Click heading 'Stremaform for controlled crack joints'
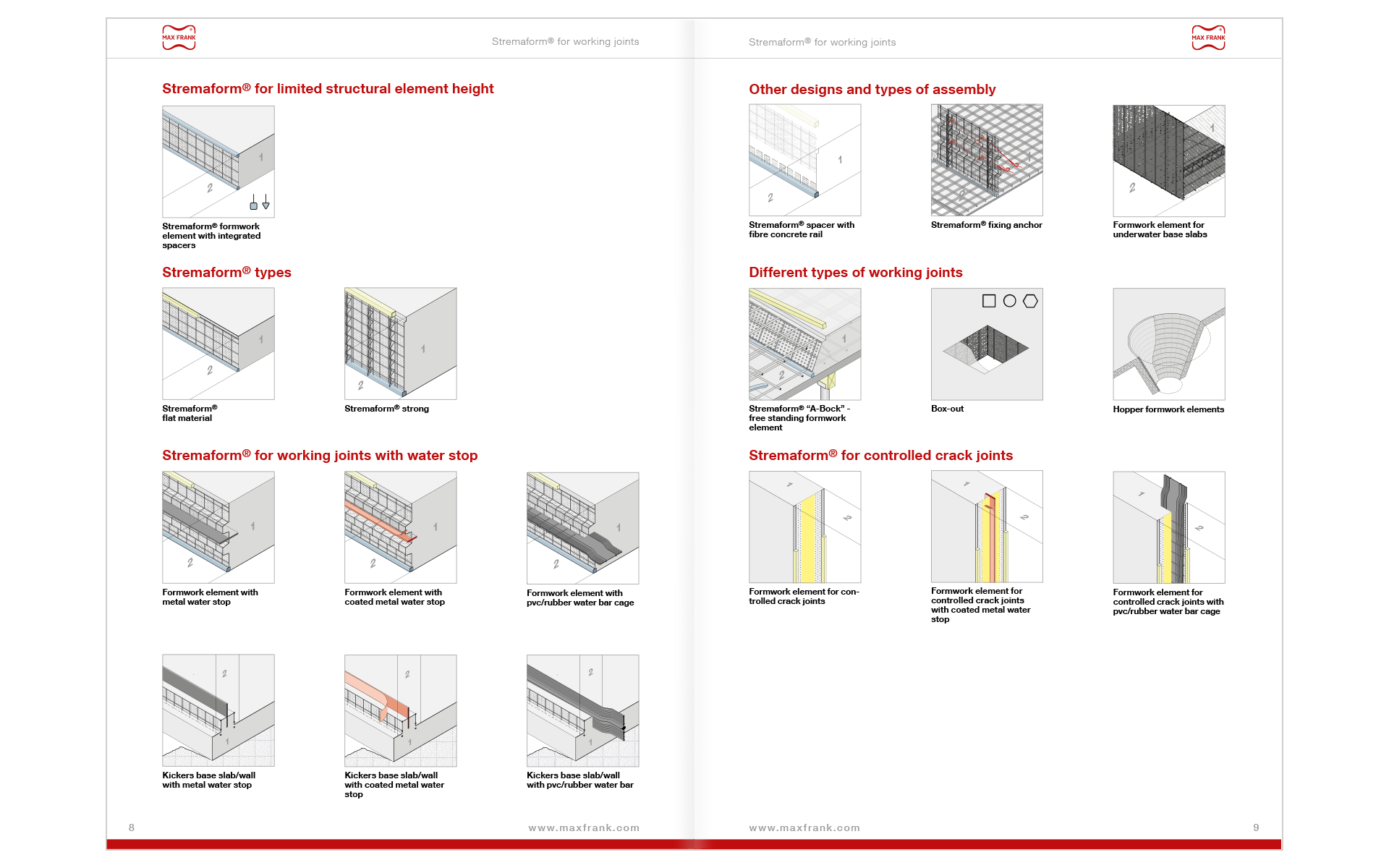Viewport: 1389px width, 868px height. (x=880, y=455)
